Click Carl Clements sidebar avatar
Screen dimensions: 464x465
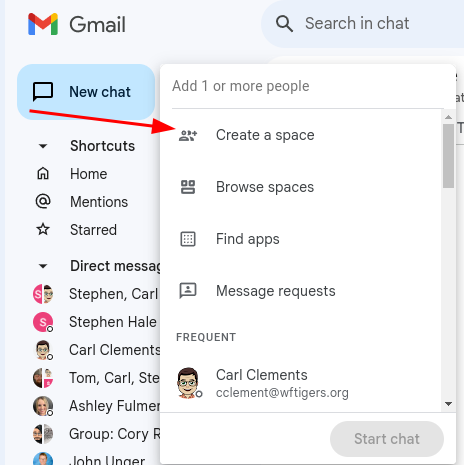43,350
